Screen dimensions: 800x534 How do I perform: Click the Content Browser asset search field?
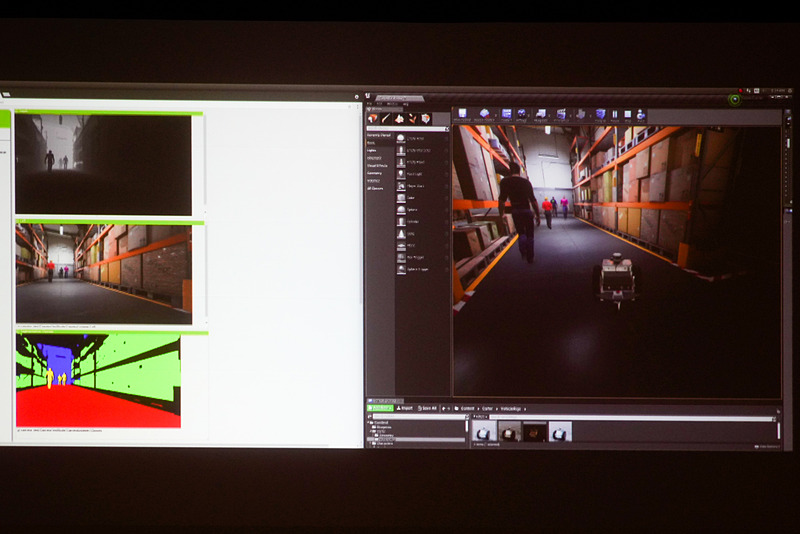click(633, 417)
